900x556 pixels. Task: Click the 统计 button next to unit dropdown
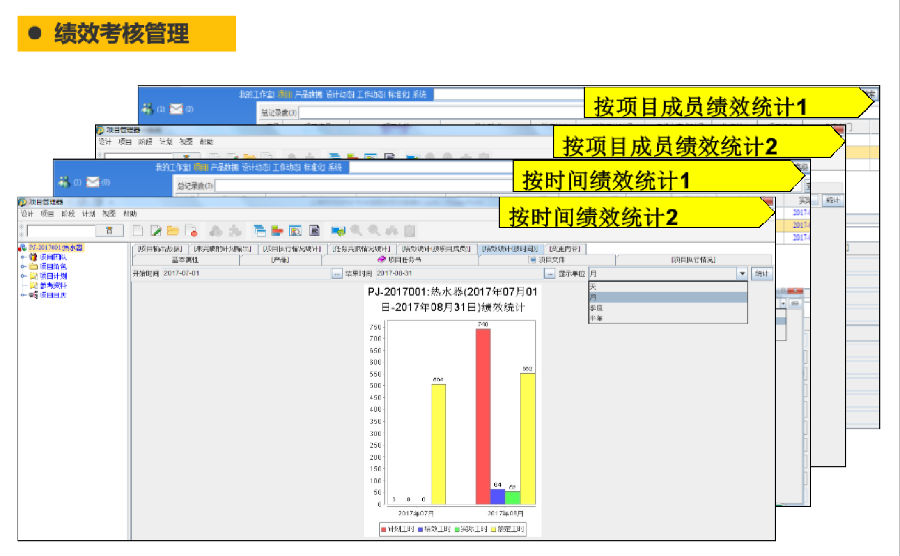762,274
